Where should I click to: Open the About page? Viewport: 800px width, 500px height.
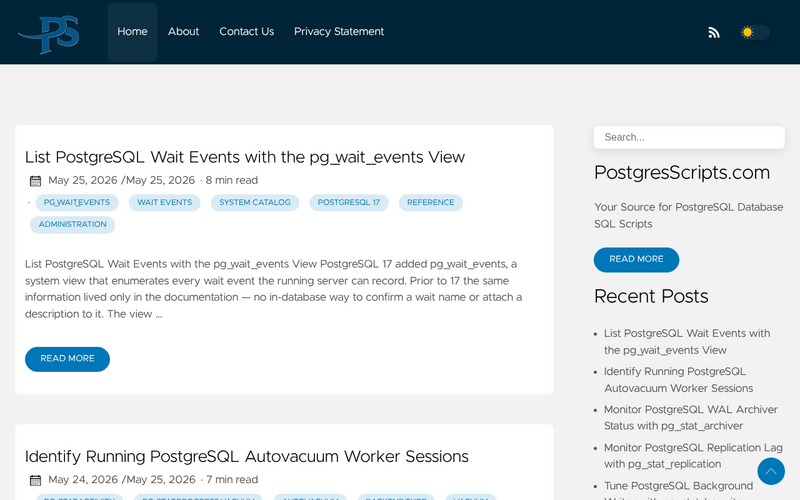click(x=183, y=32)
